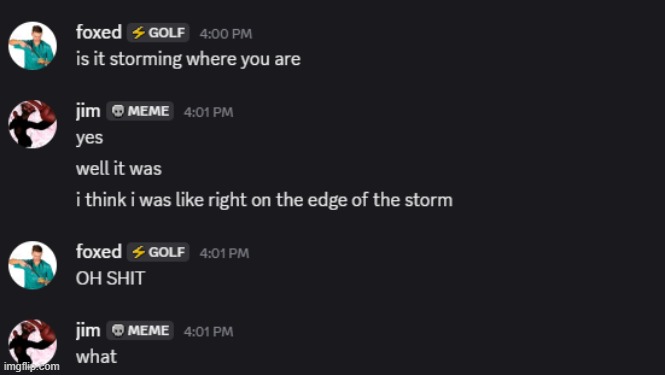Click jim's avatar beside the "yes" message
Screen dimensions: 665x375
pyautogui.click(x=33, y=124)
